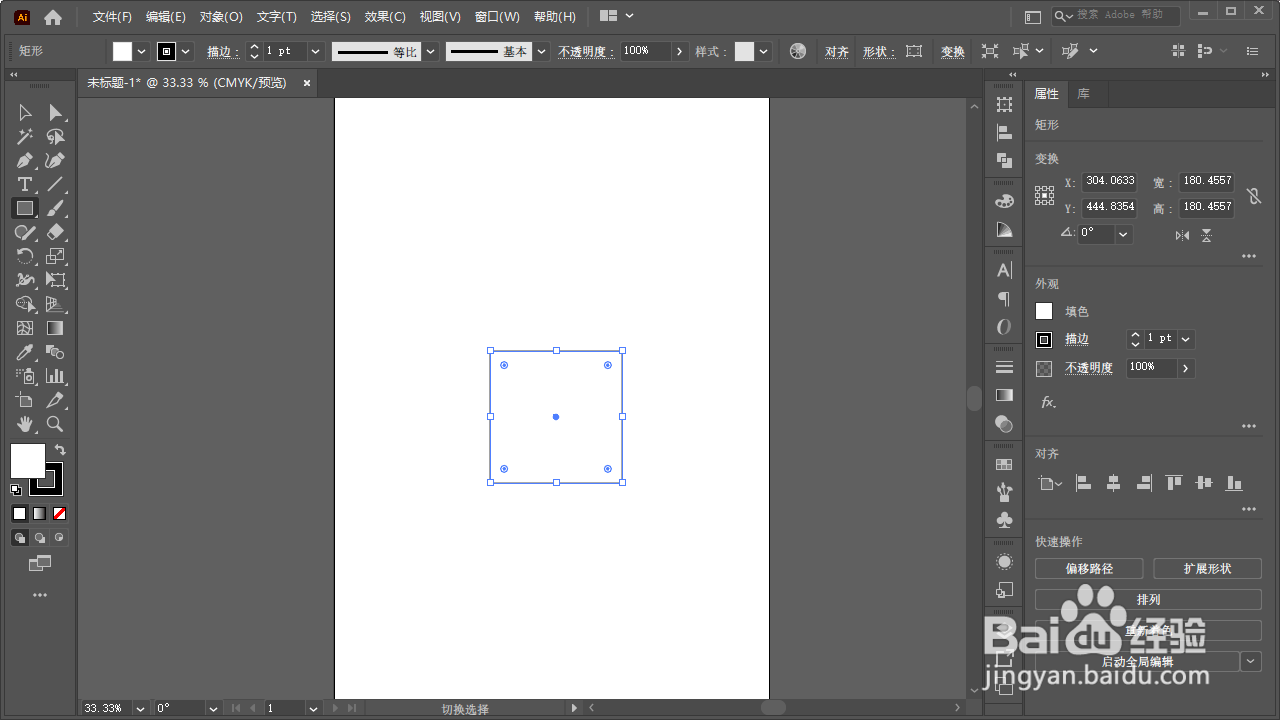Viewport: 1280px width, 720px height.
Task: Select the Eraser tool
Action: 56,233
